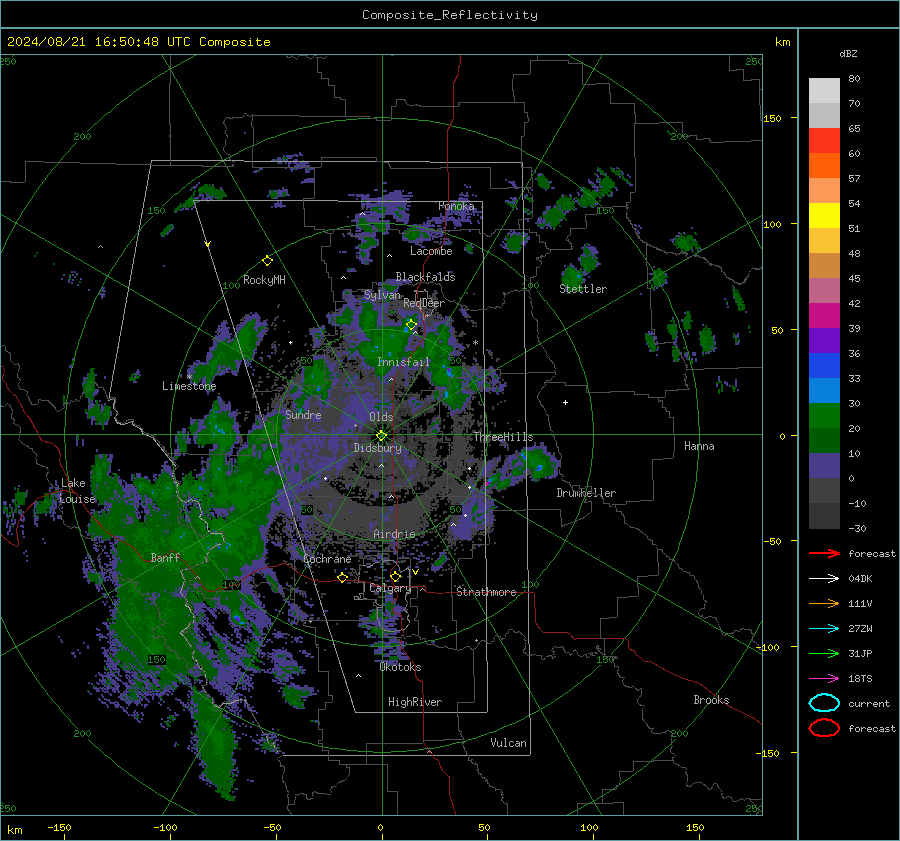Click the yellow diamond marker below RedDeer
The width and height of the screenshot is (900, 841).
411,325
